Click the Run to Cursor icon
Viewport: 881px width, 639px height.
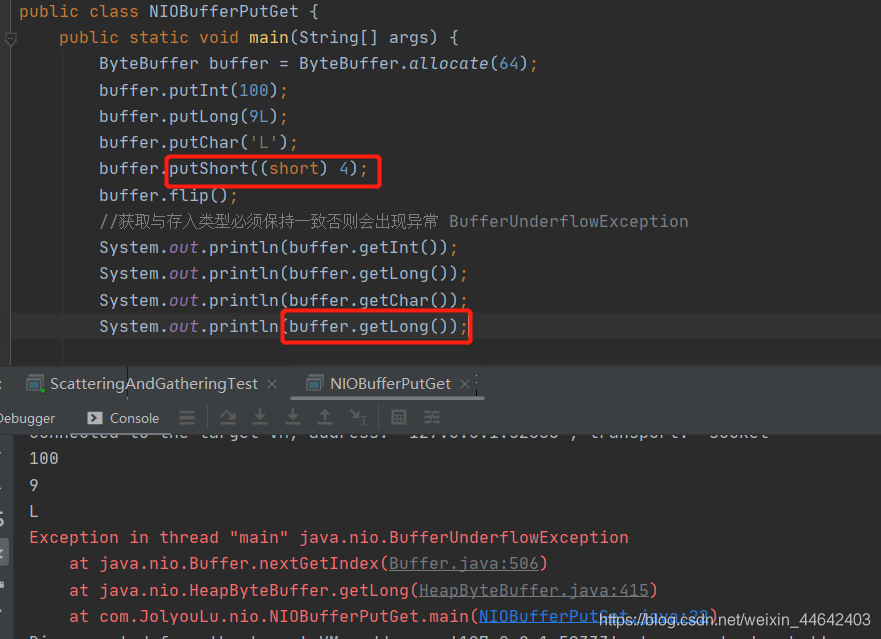click(358, 417)
